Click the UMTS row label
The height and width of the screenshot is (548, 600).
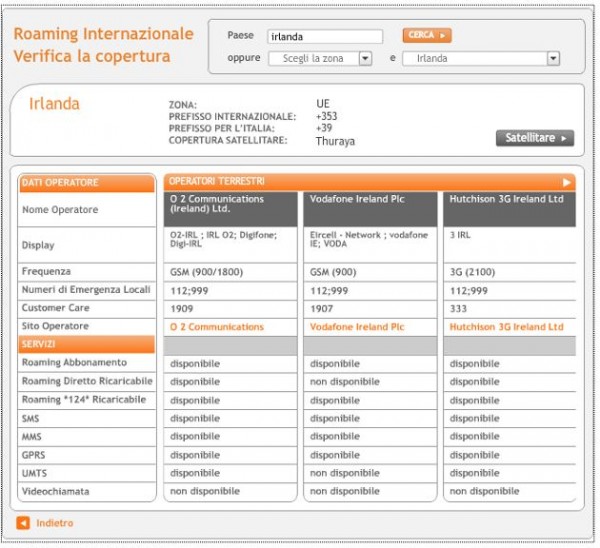pos(34,473)
